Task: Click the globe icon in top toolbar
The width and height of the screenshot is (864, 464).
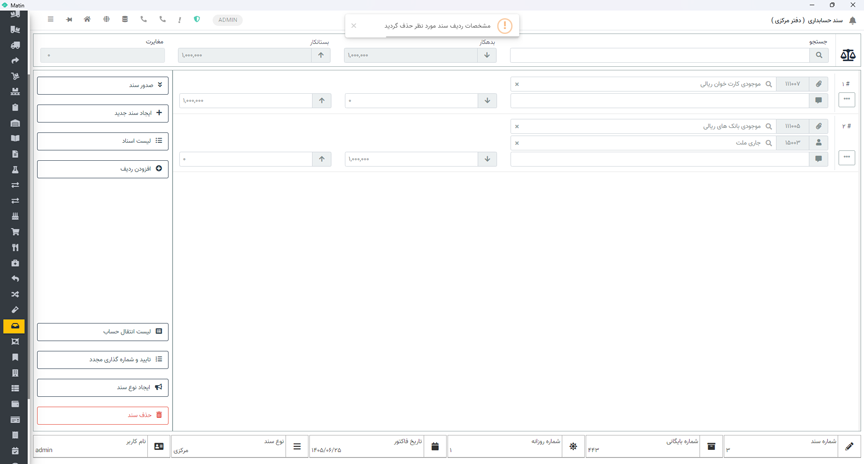Action: 106,19
